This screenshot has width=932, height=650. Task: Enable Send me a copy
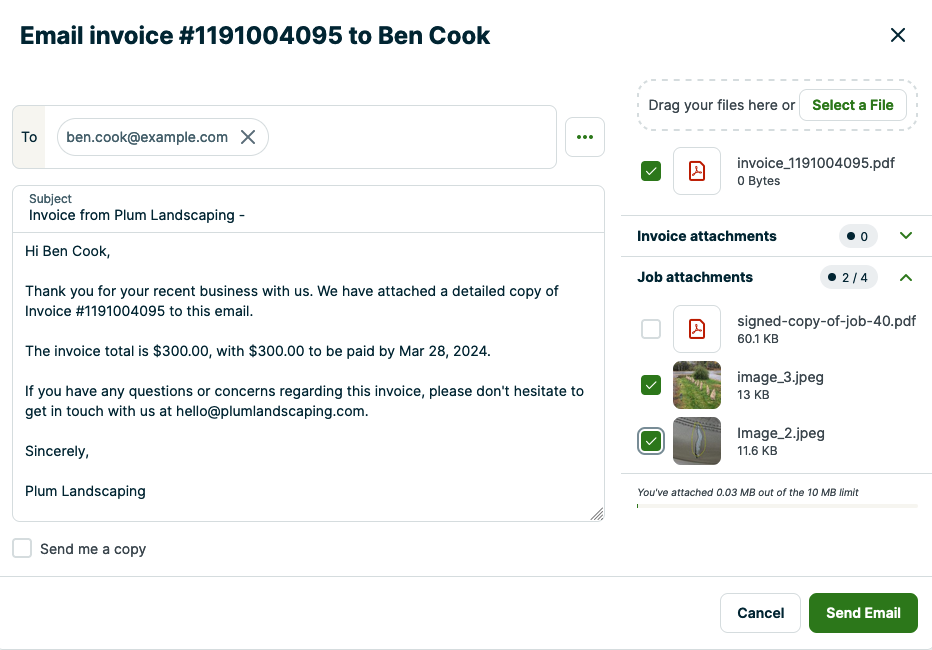[x=22, y=548]
